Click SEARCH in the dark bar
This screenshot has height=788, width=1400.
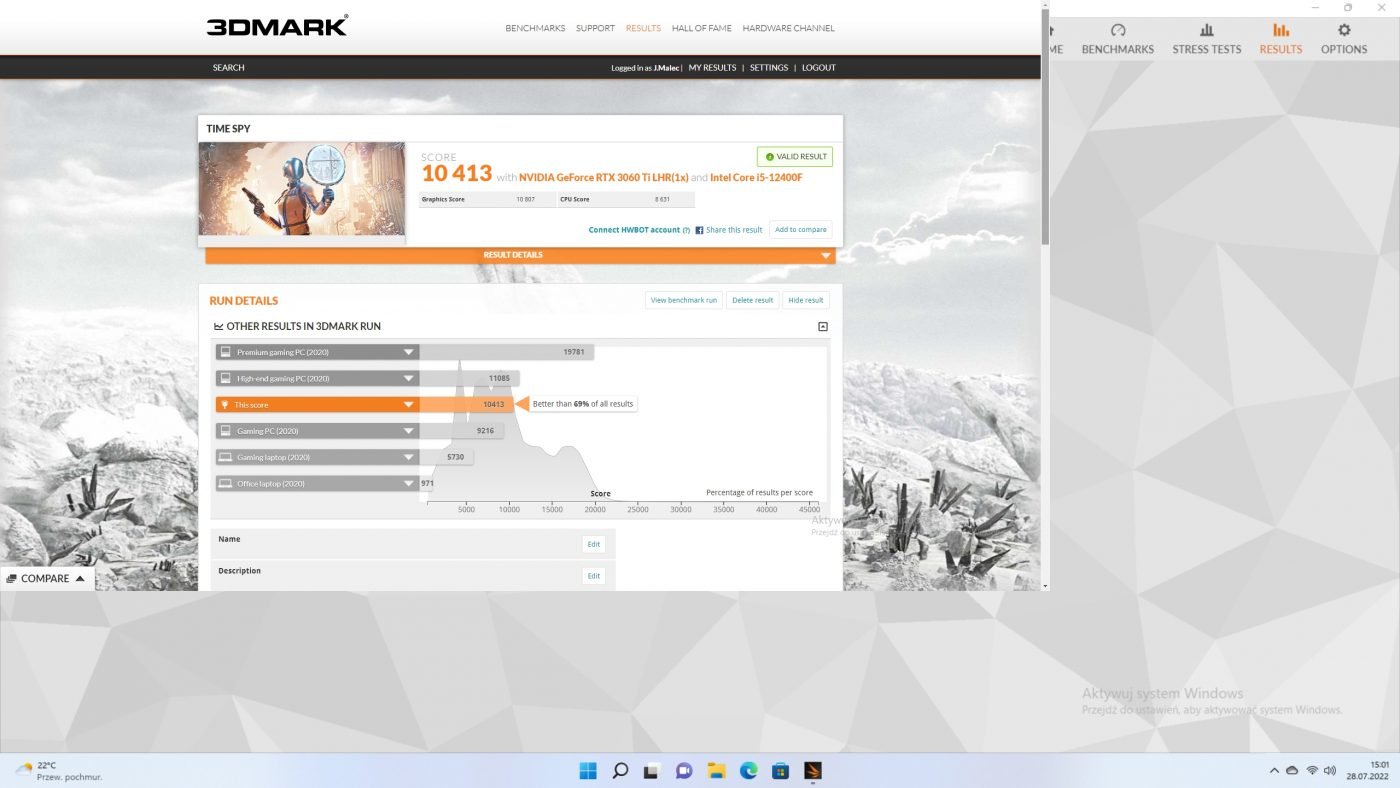point(228,68)
